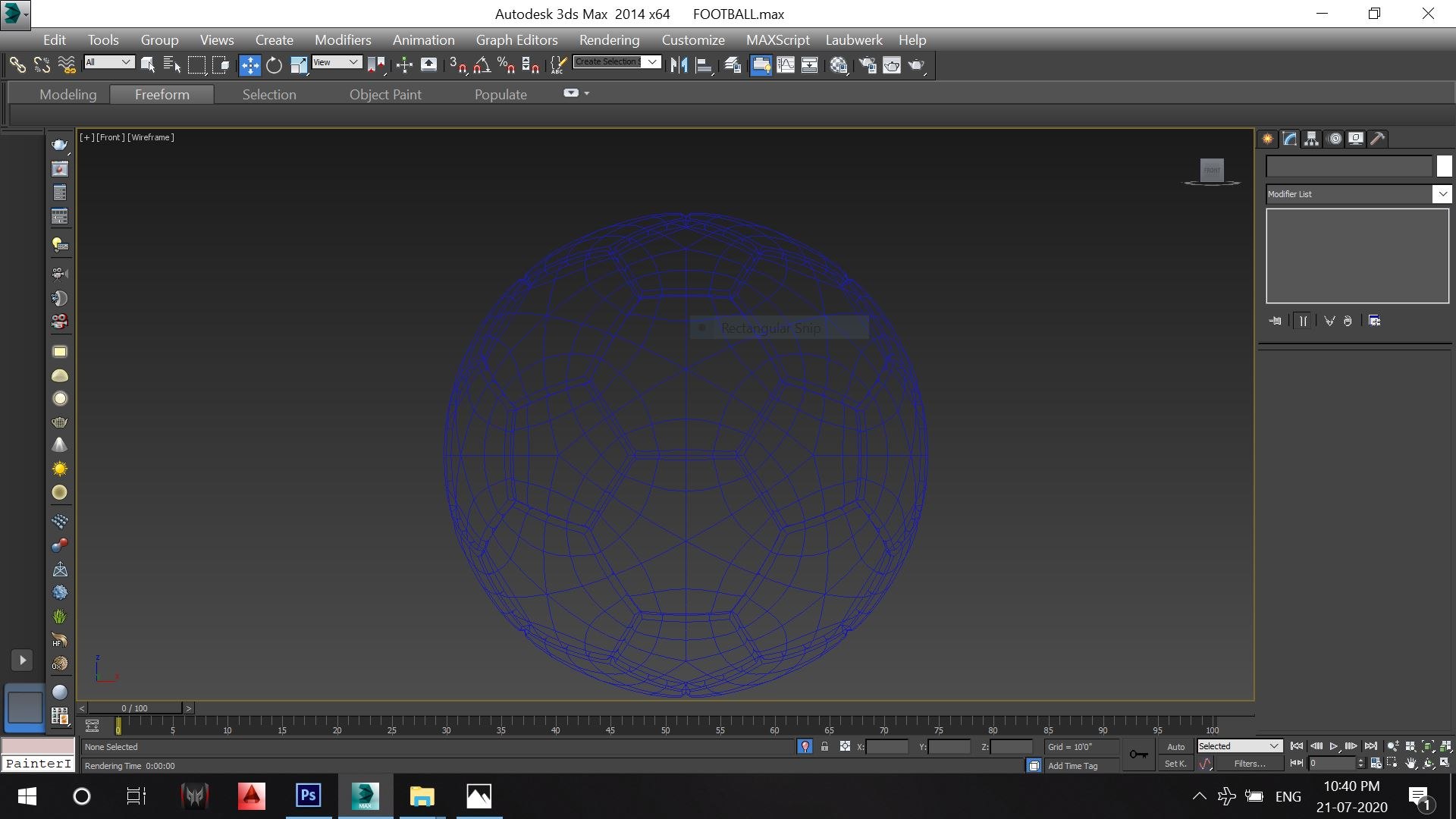Toggle the 3D Snaps button
1456x819 pixels.
click(457, 65)
